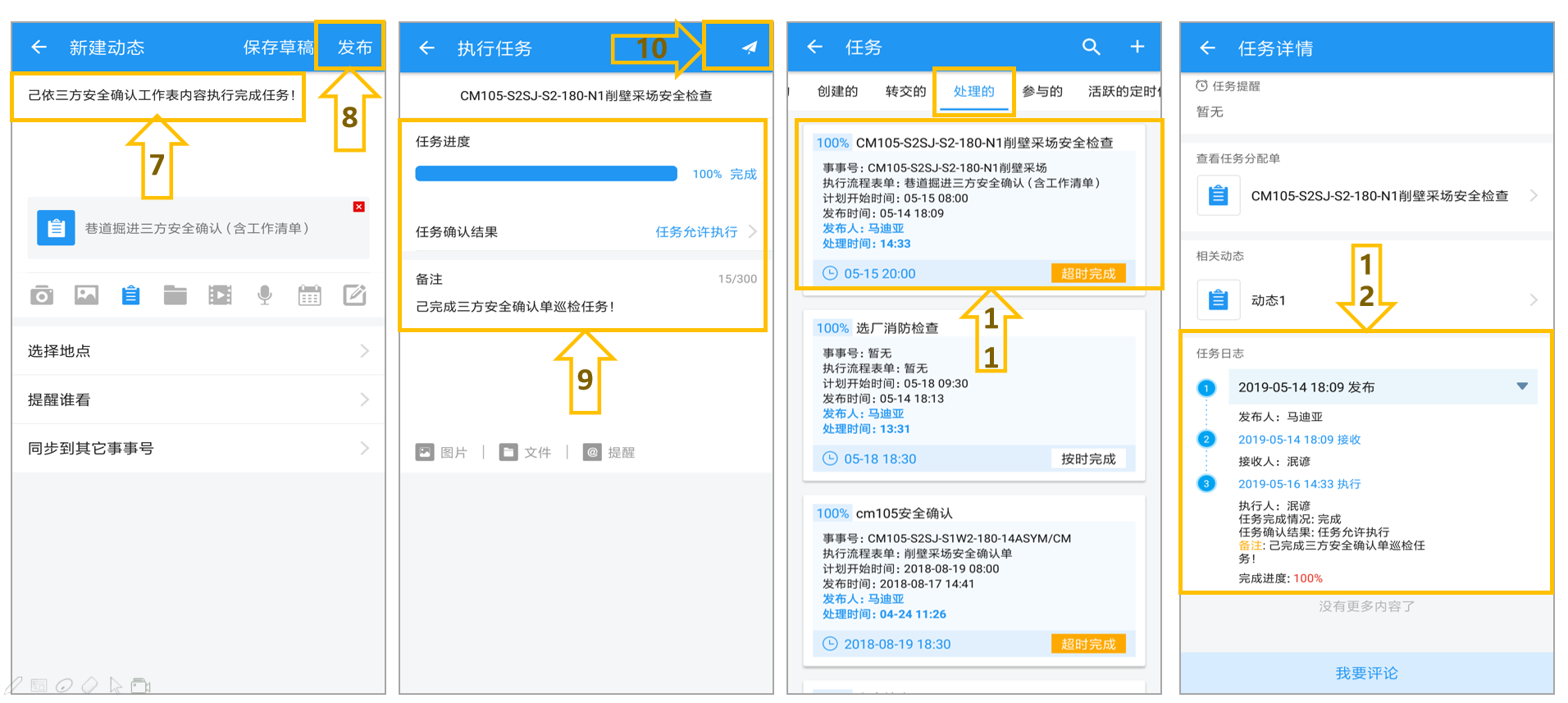Tap the camera icon in the attachment toolbar
1568x703 pixels.
pyautogui.click(x=42, y=295)
